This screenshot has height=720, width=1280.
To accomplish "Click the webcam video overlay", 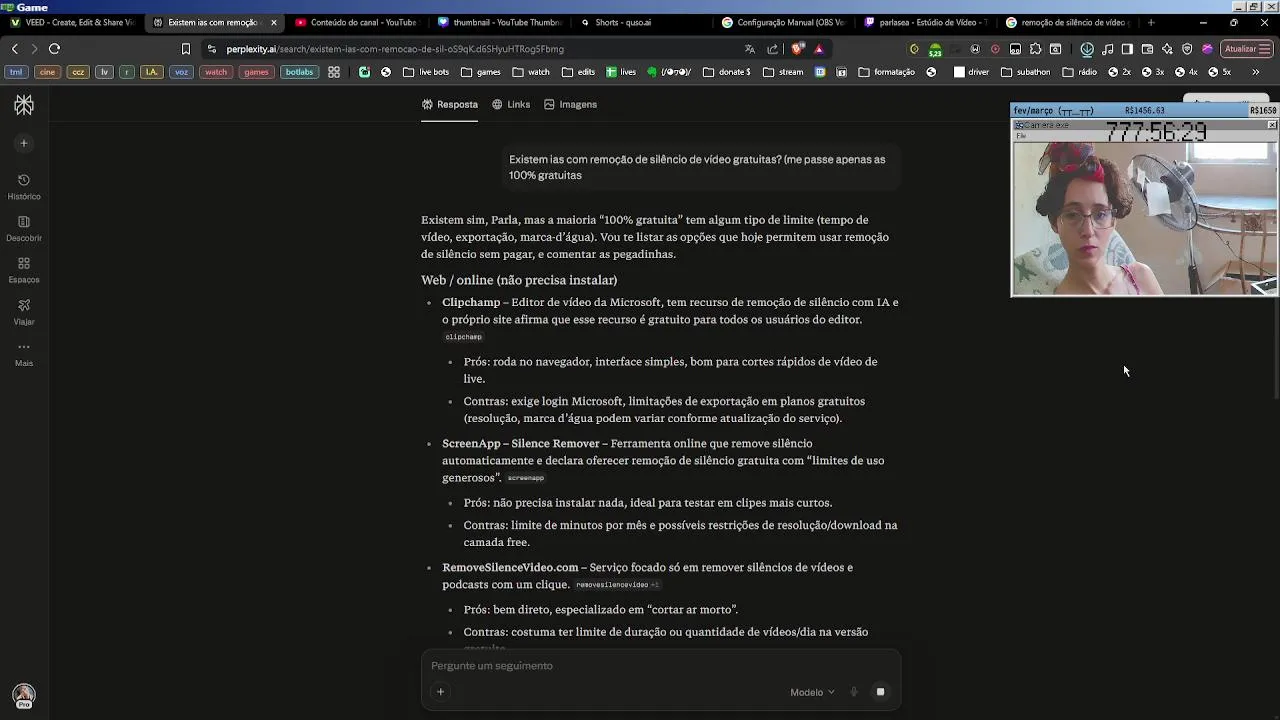I will [x=1144, y=217].
